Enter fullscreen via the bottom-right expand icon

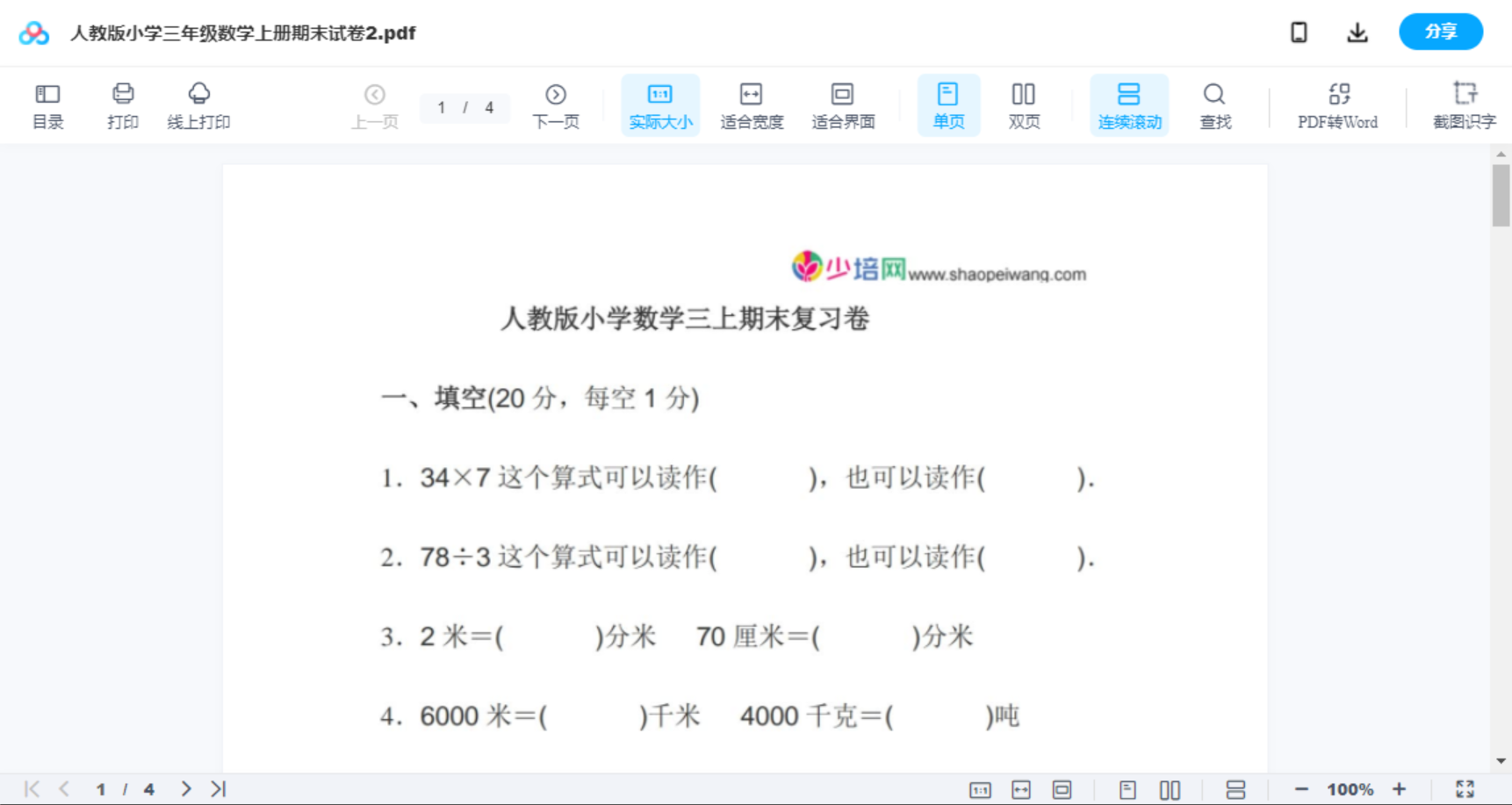point(1465,788)
